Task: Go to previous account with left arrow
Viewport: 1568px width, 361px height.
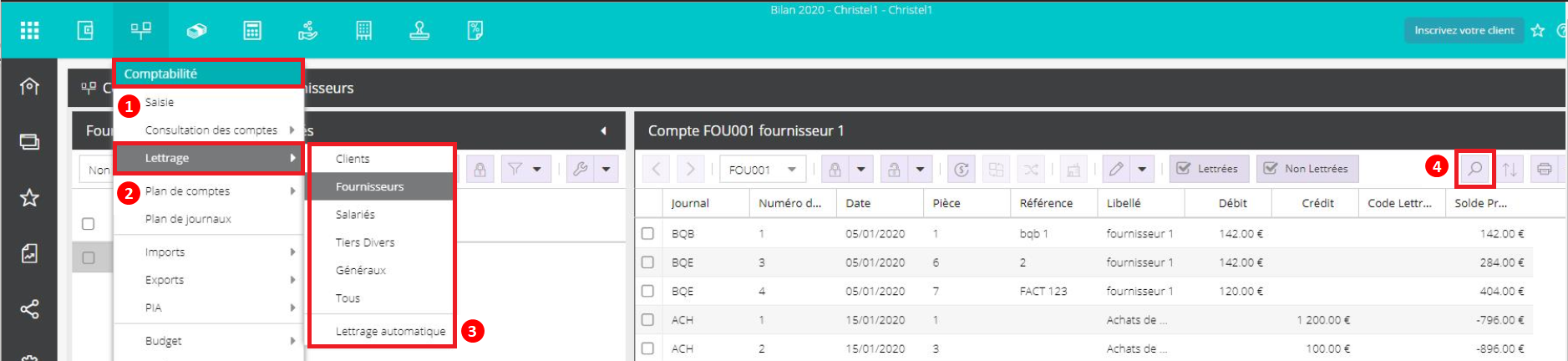Action: [657, 169]
